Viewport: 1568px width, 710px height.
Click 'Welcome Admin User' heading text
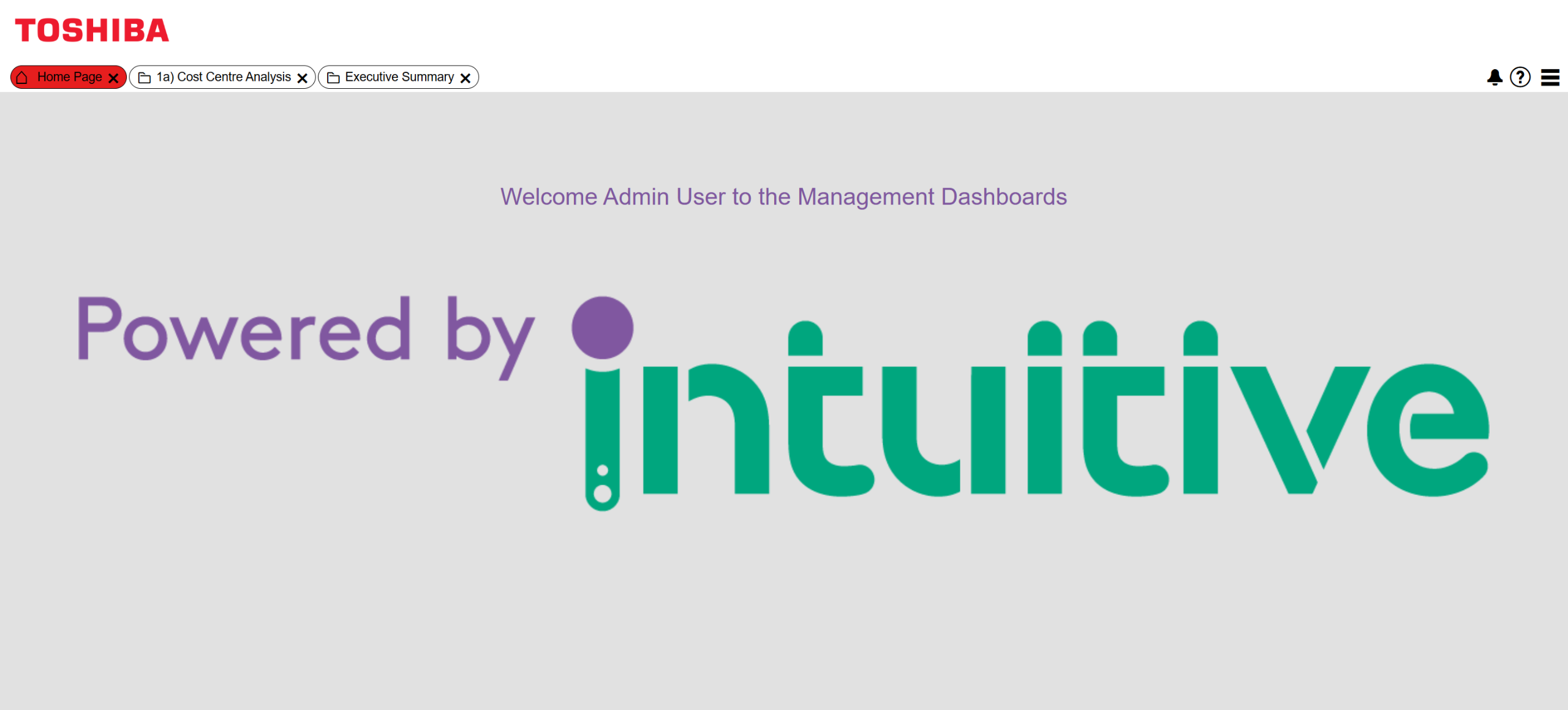[612, 197]
